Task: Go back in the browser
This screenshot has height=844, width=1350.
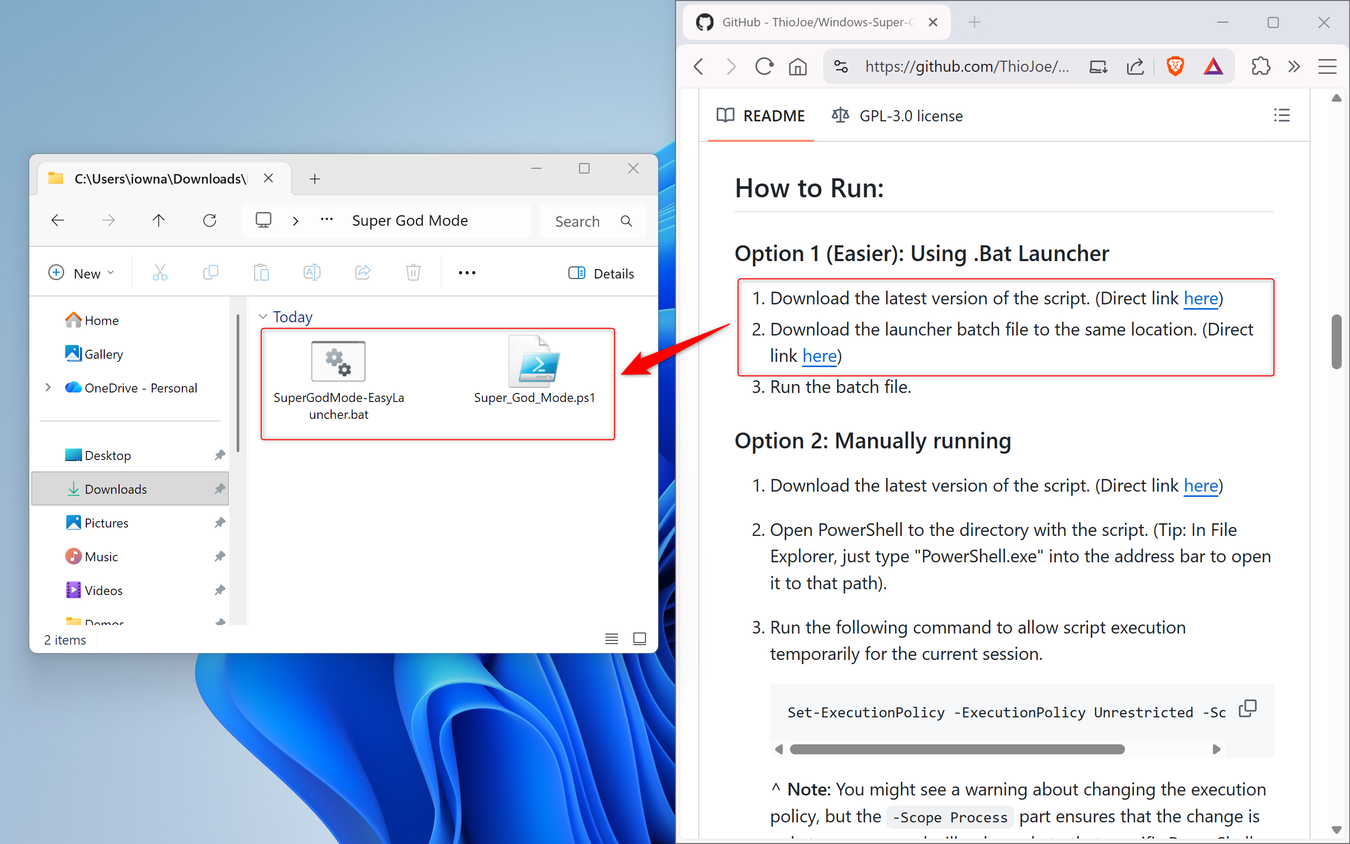Action: click(x=699, y=67)
